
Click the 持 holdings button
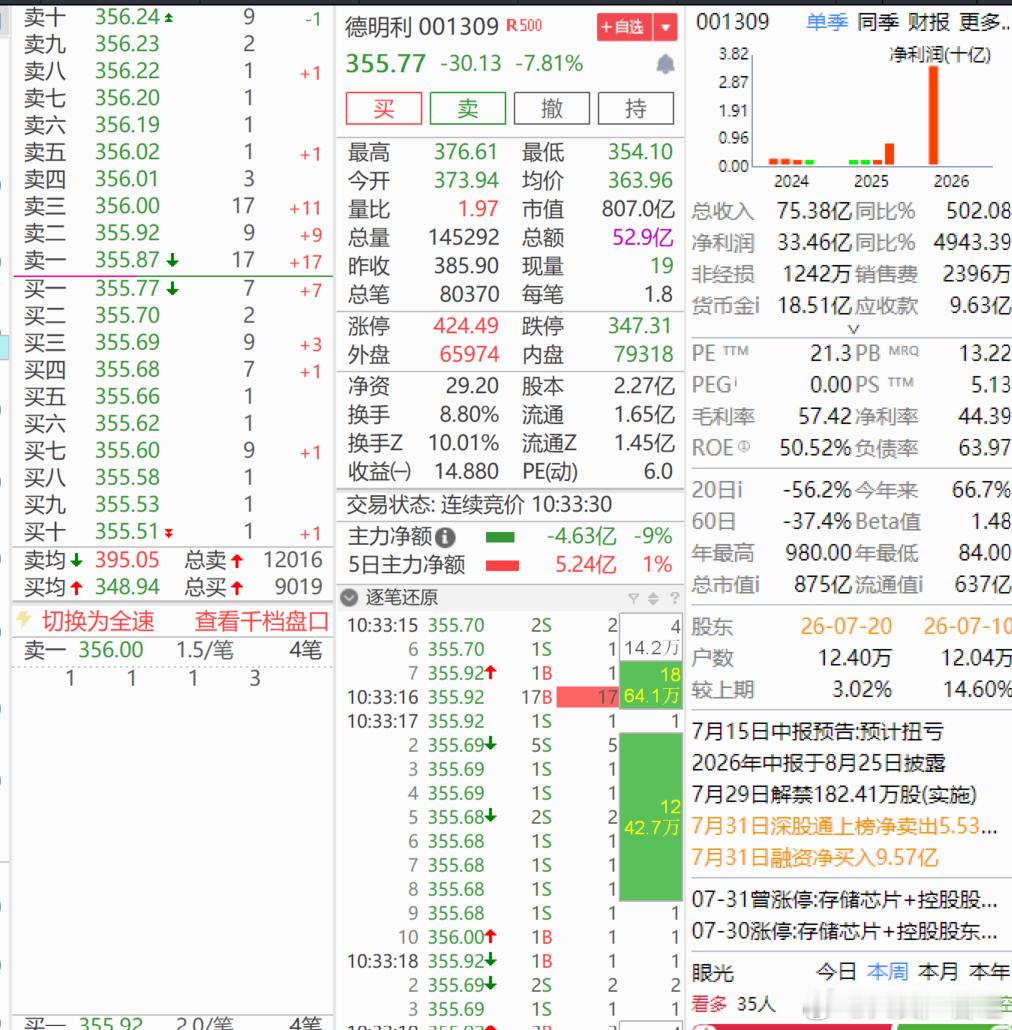[x=636, y=108]
